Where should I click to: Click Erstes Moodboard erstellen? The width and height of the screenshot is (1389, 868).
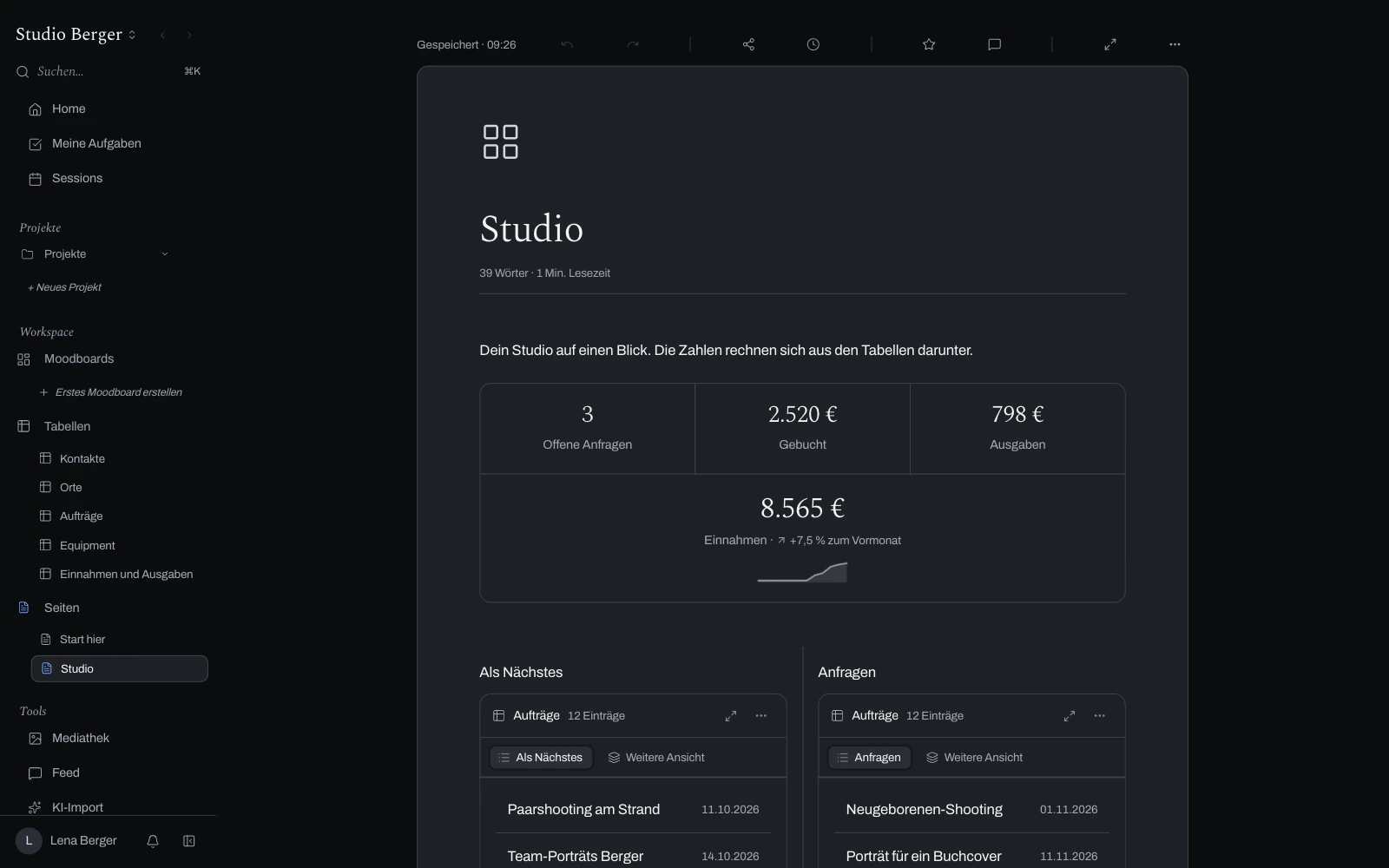click(x=111, y=392)
